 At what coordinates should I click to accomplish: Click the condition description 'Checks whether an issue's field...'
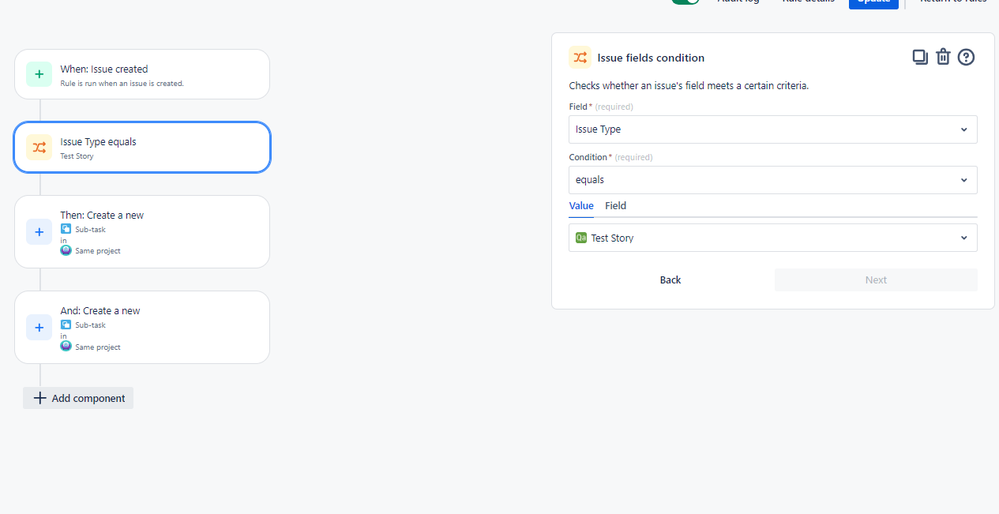tap(689, 85)
